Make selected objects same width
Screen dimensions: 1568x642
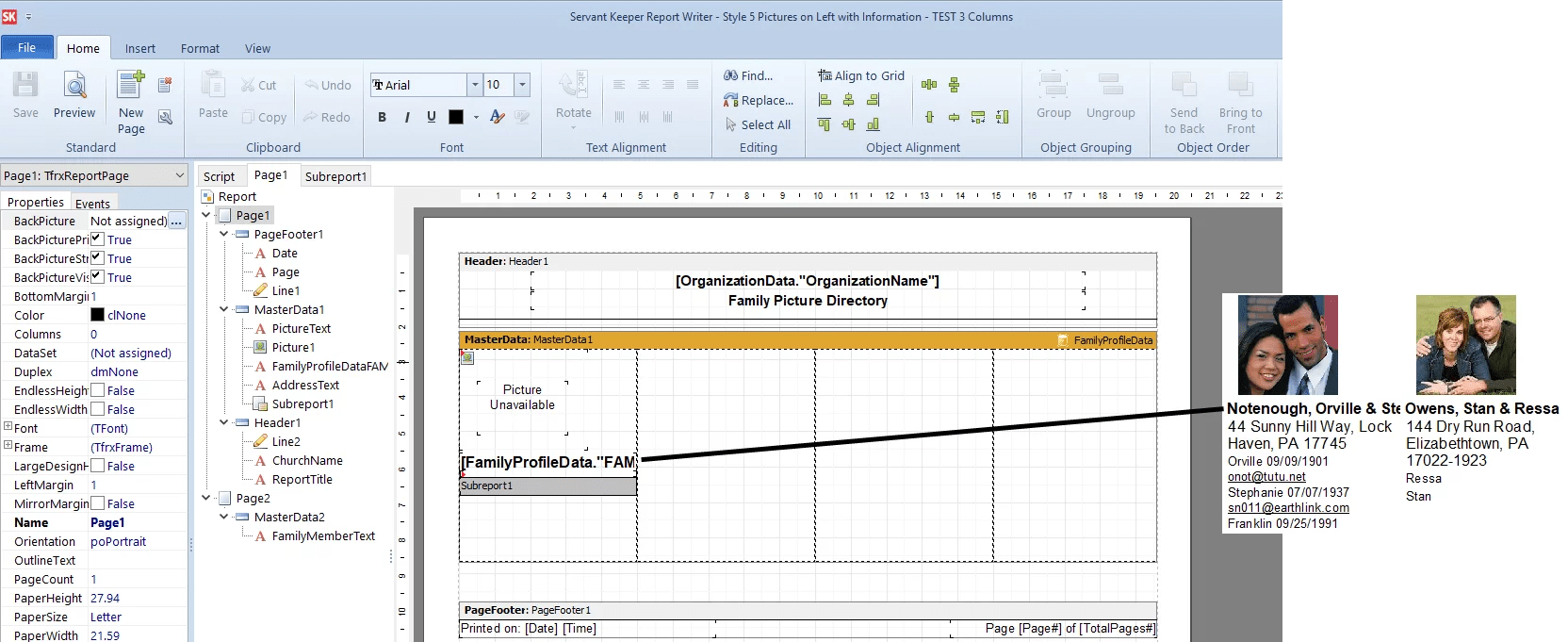coord(978,117)
